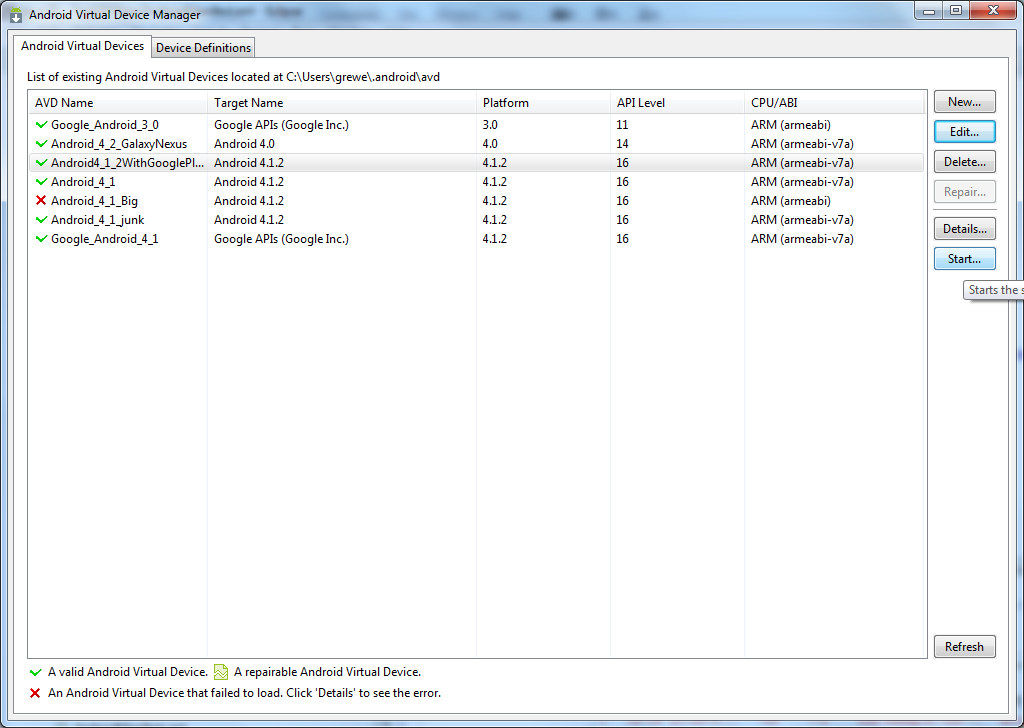Click the green checkmark beside Google_Android_3_0

41,125
